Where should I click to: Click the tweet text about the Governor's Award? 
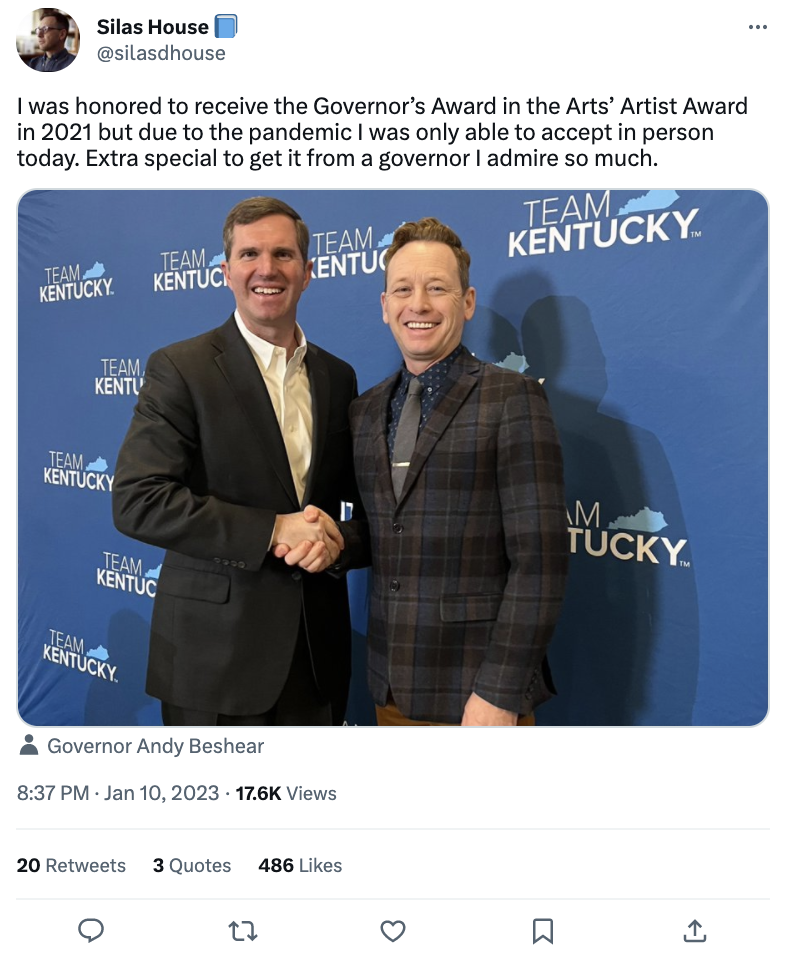point(382,132)
